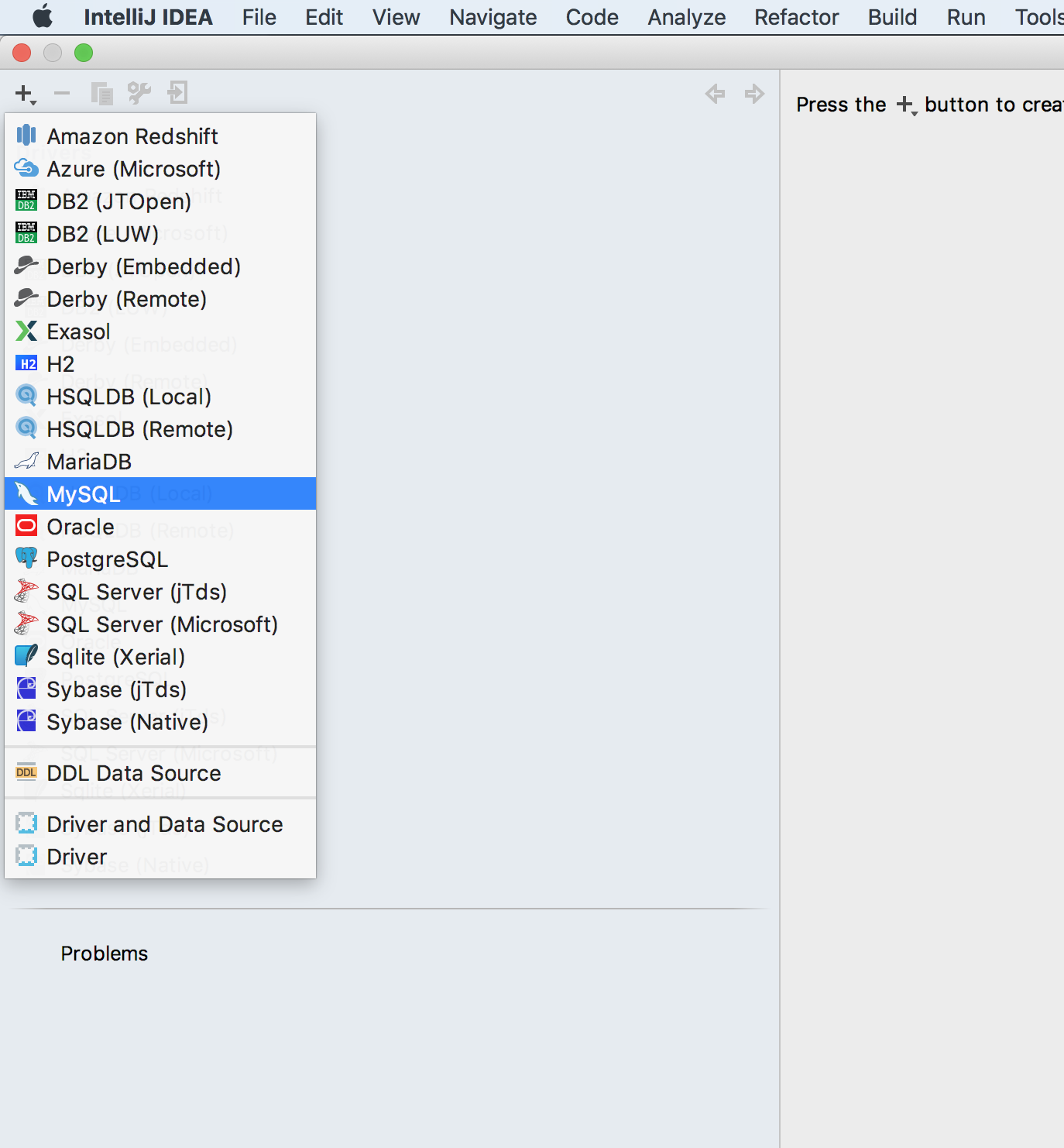Click the duplicate data source icon
The image size is (1064, 1148).
point(101,94)
